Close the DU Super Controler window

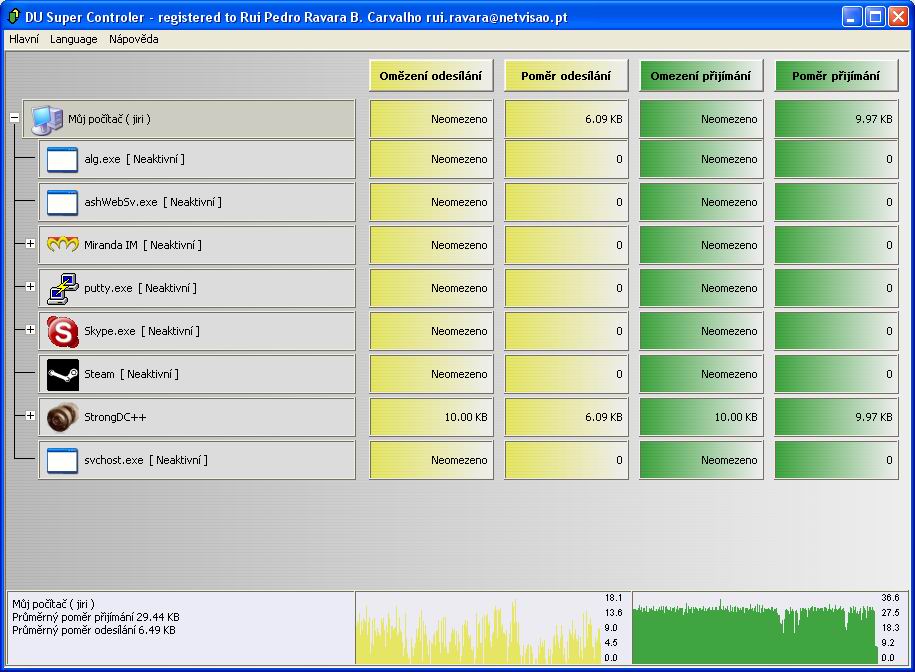898,17
